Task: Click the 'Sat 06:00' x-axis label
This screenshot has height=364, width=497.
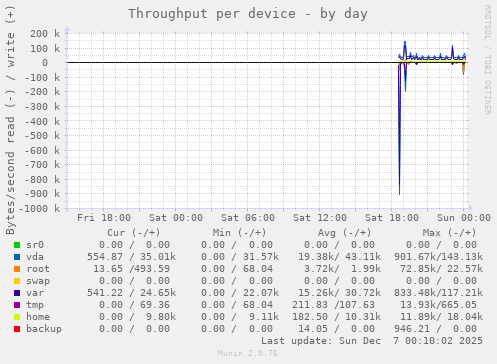Action: coord(248,218)
